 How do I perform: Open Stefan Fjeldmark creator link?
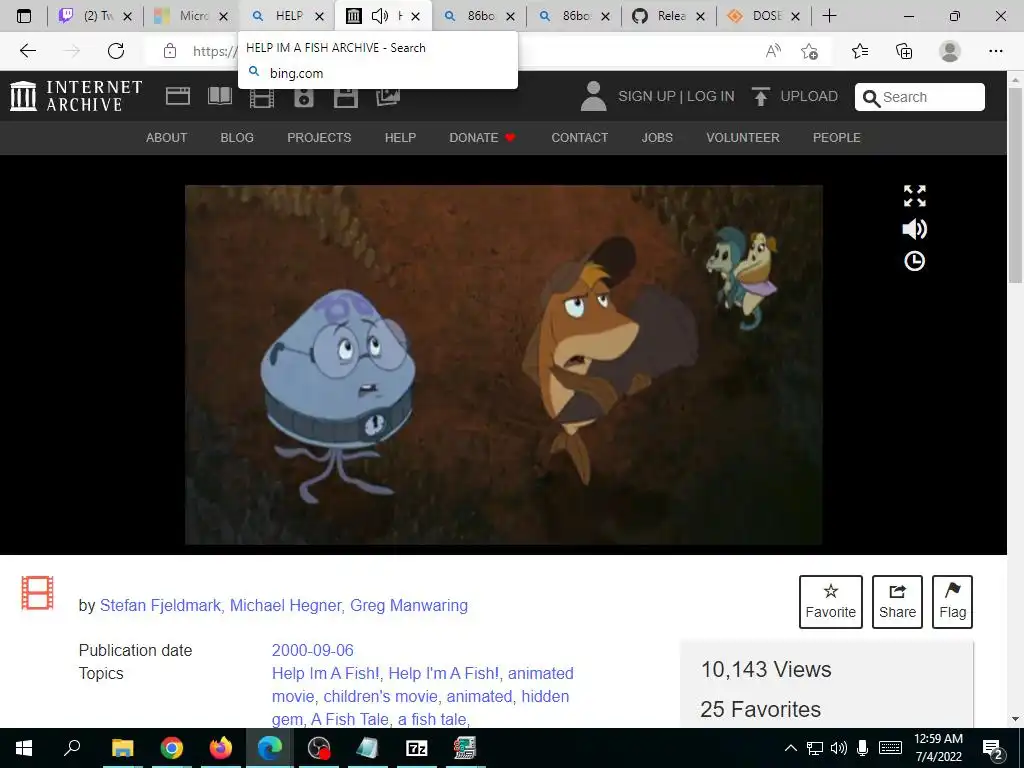click(x=160, y=605)
